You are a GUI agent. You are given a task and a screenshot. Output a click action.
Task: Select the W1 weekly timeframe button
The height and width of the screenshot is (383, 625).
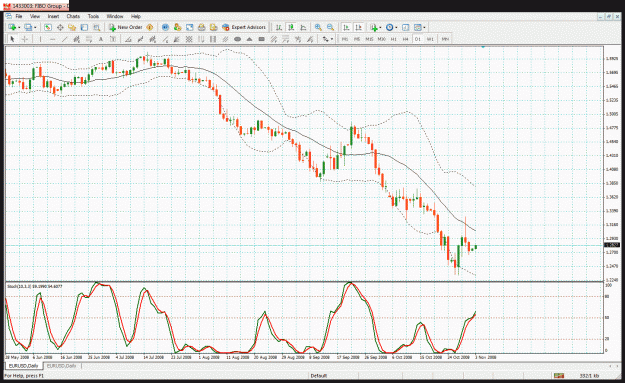click(x=430, y=39)
